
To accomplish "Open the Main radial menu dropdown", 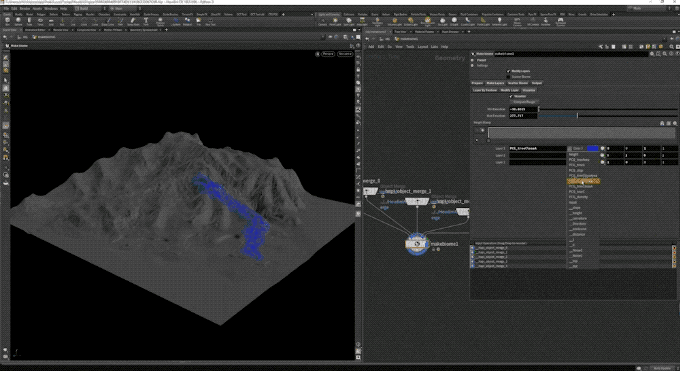I will [125, 8].
